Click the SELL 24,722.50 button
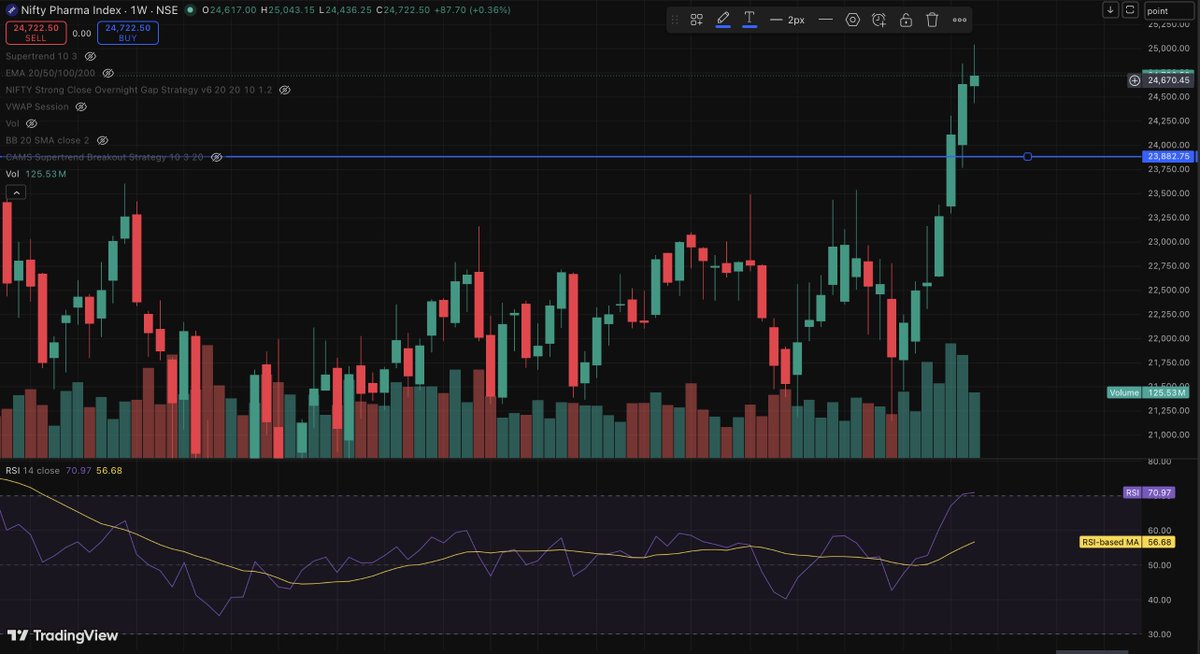Image resolution: width=1200 pixels, height=654 pixels. point(35,33)
